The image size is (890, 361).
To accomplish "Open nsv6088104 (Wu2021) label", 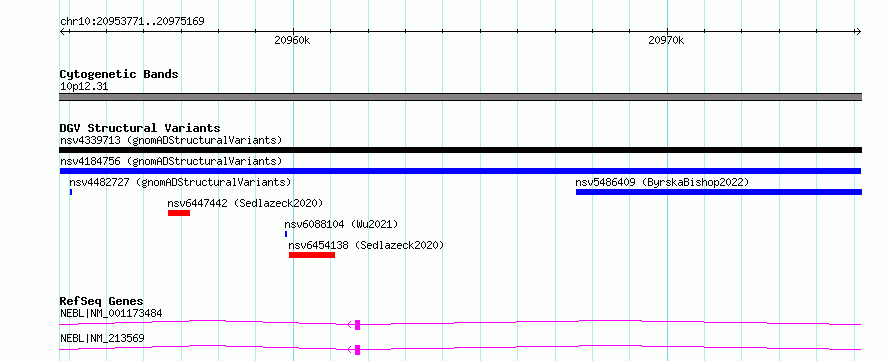I will tap(341, 224).
